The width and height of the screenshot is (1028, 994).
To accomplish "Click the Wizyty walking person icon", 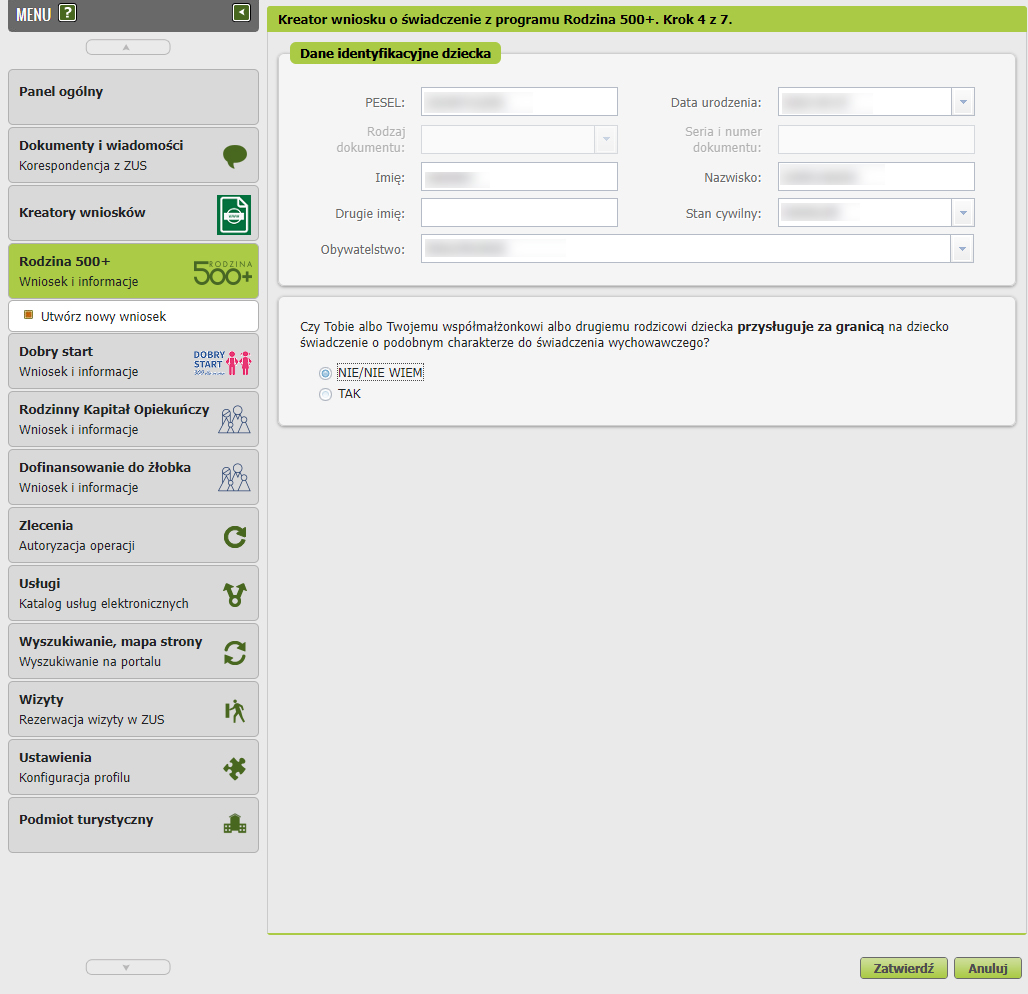I will tap(234, 711).
